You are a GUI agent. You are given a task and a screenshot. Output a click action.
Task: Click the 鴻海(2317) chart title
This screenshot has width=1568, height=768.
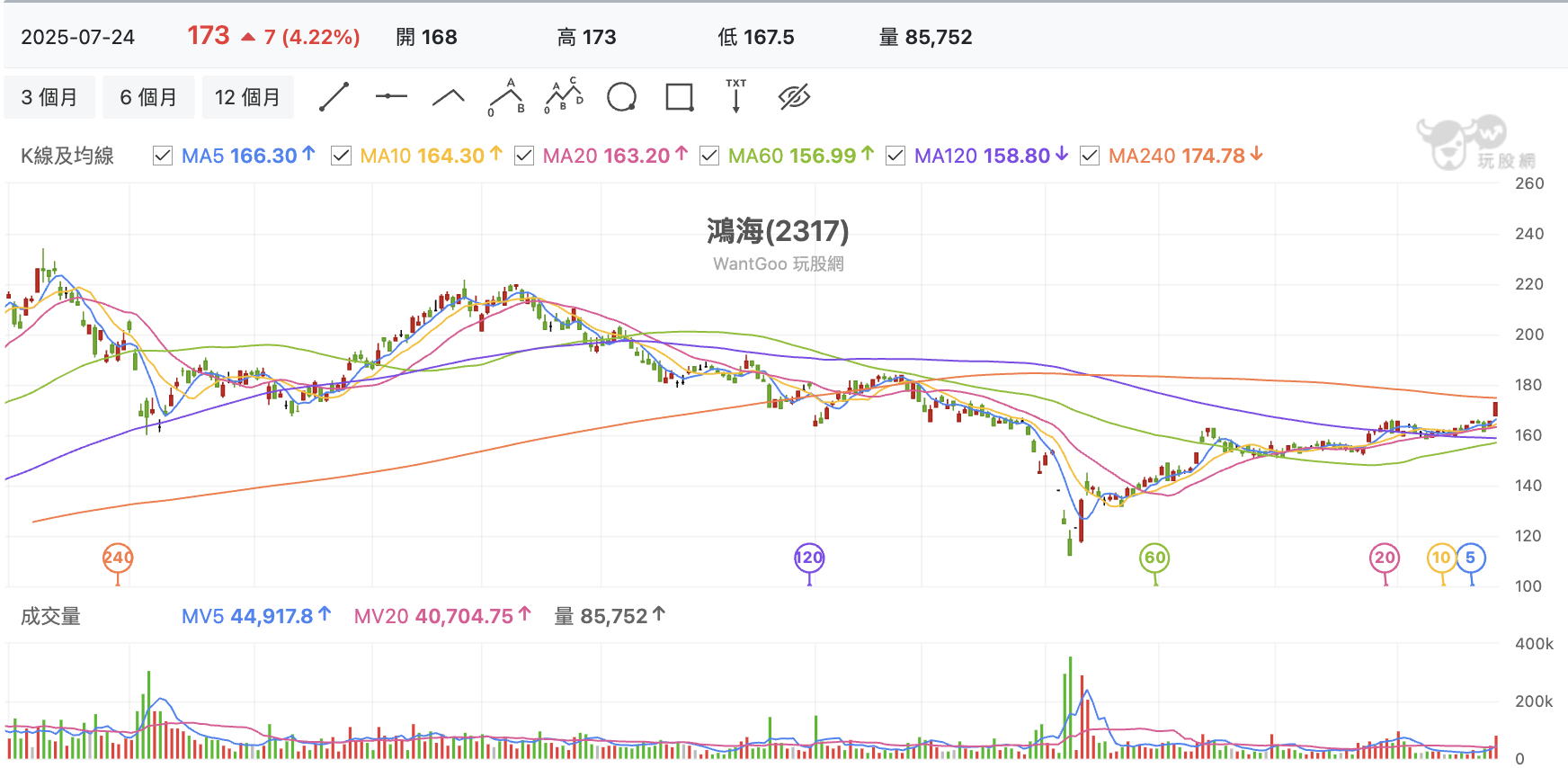pos(778,231)
